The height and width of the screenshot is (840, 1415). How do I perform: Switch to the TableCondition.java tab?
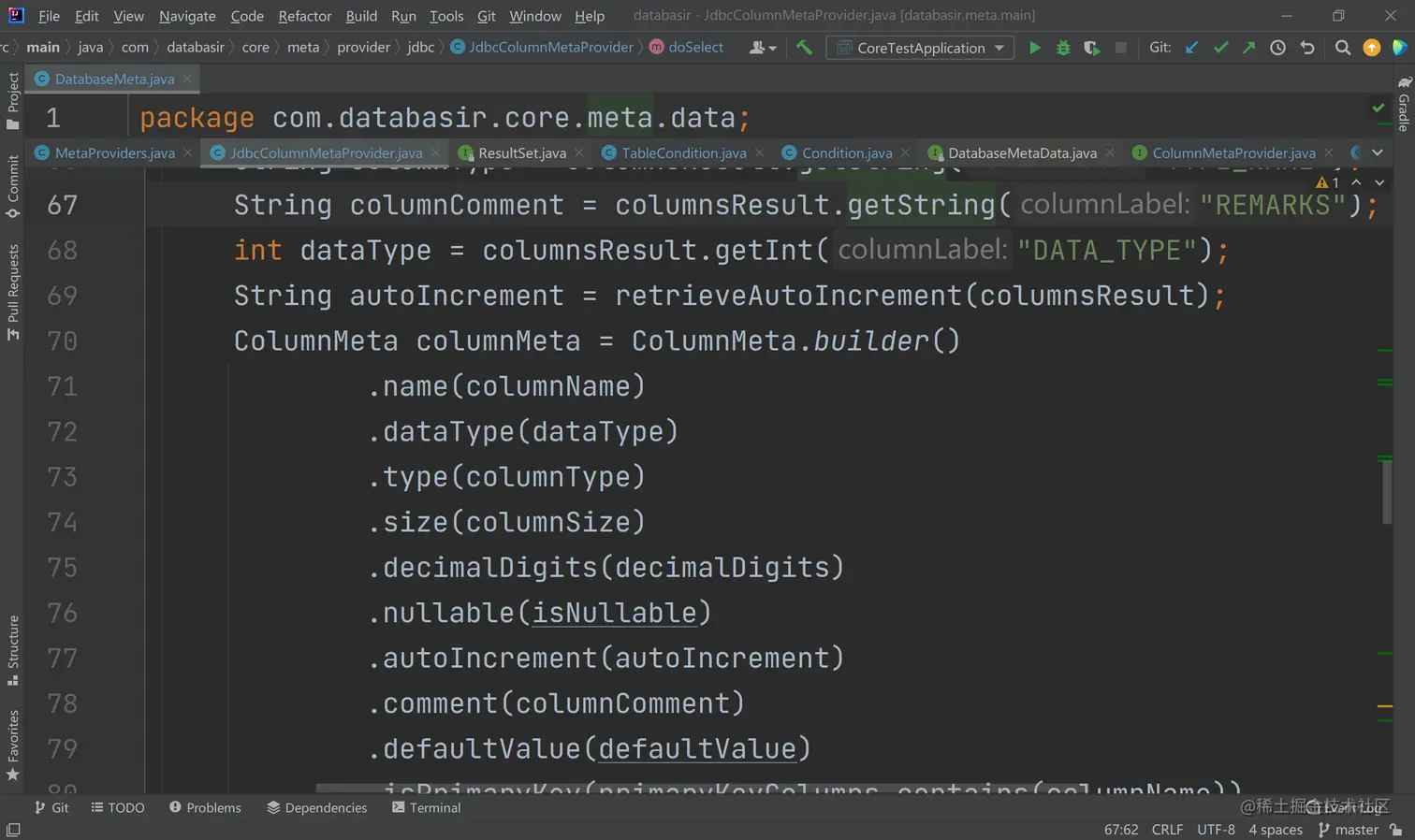(x=683, y=152)
